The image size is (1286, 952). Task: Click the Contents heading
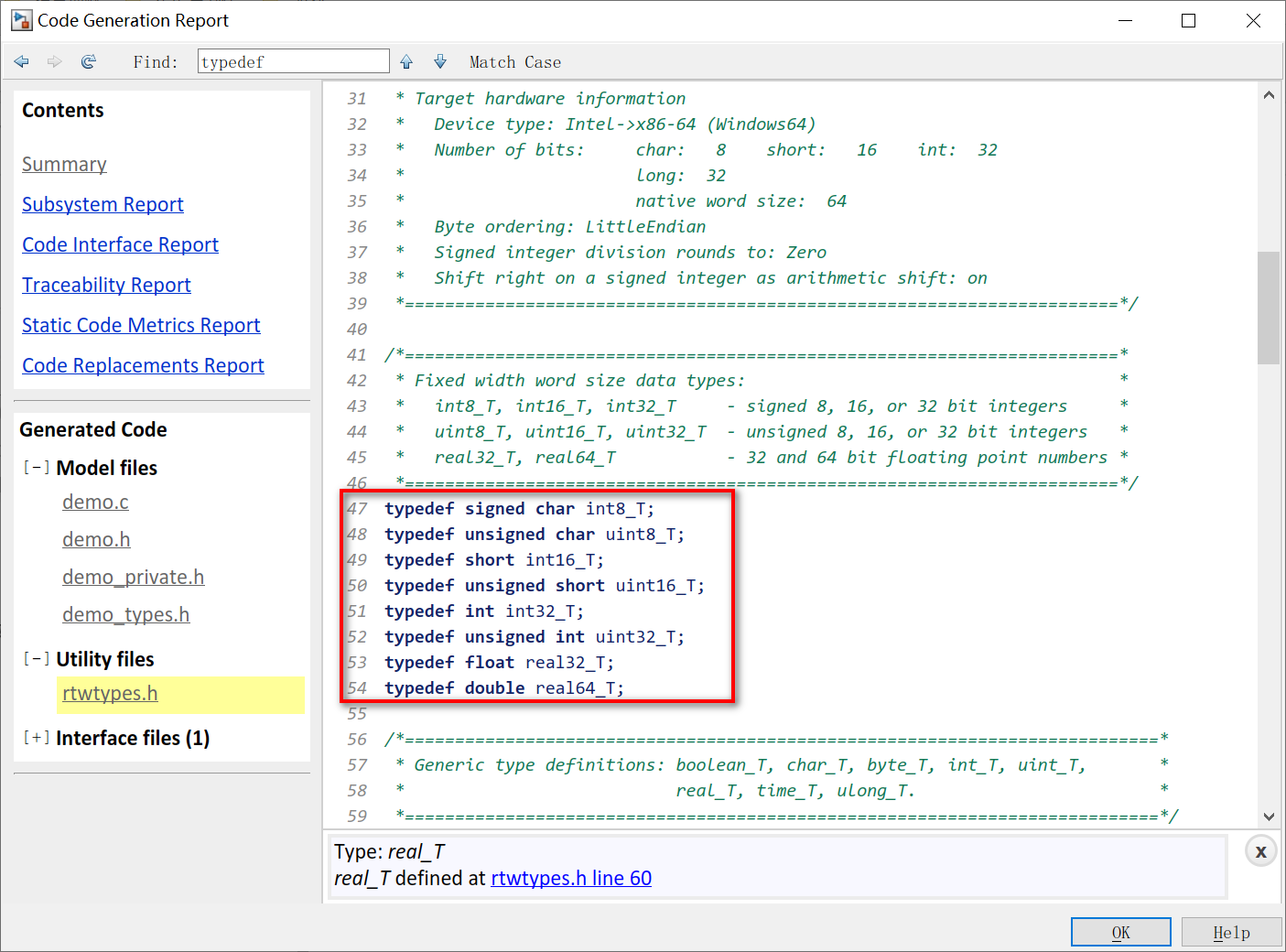[x=63, y=110]
